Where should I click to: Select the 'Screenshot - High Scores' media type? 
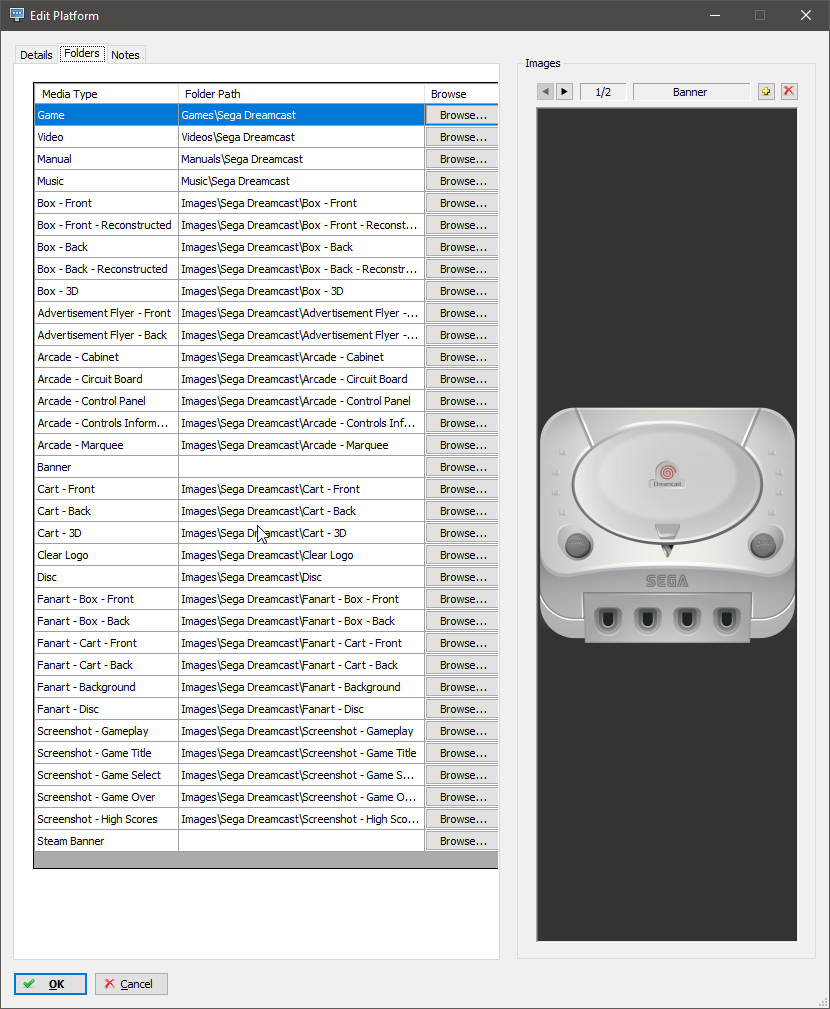click(106, 819)
